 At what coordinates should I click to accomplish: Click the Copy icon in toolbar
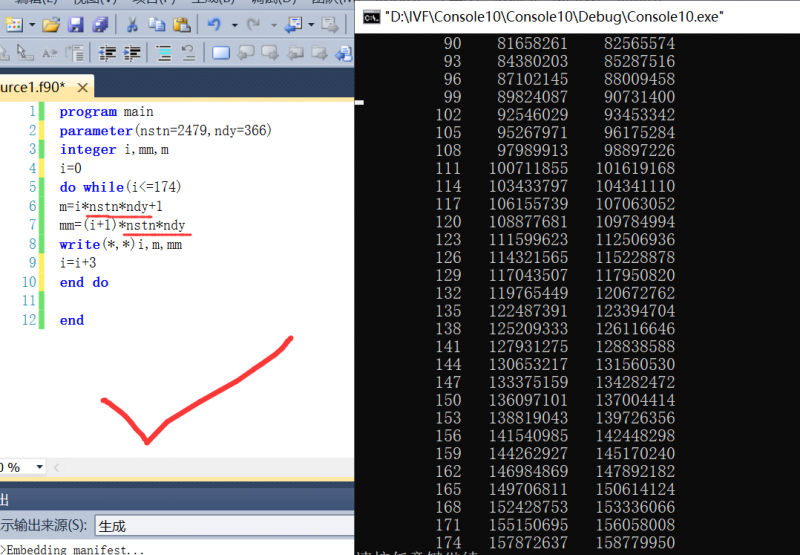tap(157, 24)
